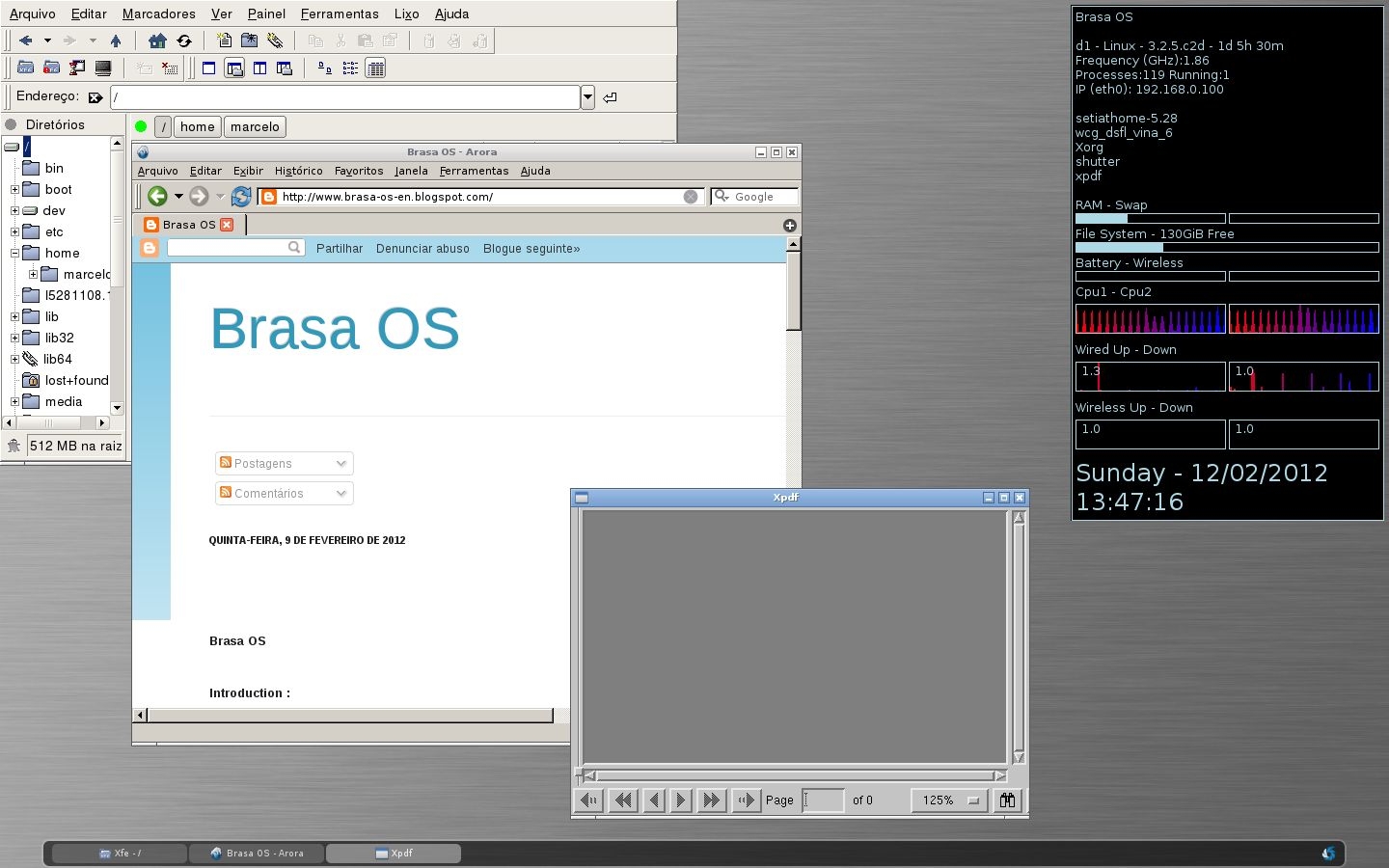Click the Arora URL address field

click(x=479, y=197)
